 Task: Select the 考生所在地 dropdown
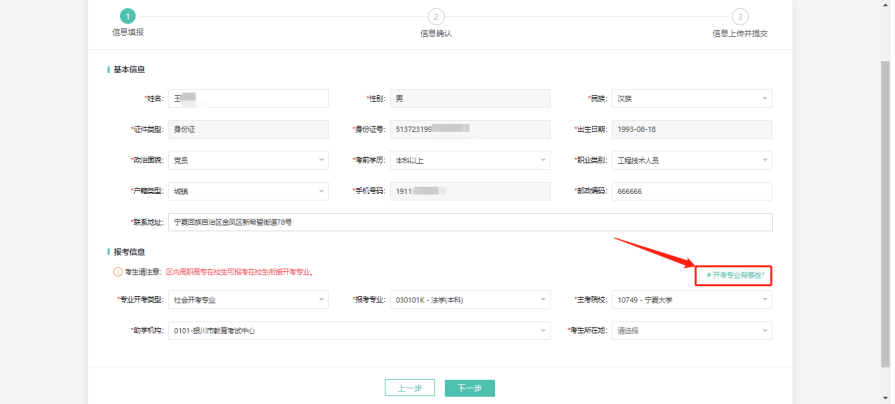click(x=692, y=330)
